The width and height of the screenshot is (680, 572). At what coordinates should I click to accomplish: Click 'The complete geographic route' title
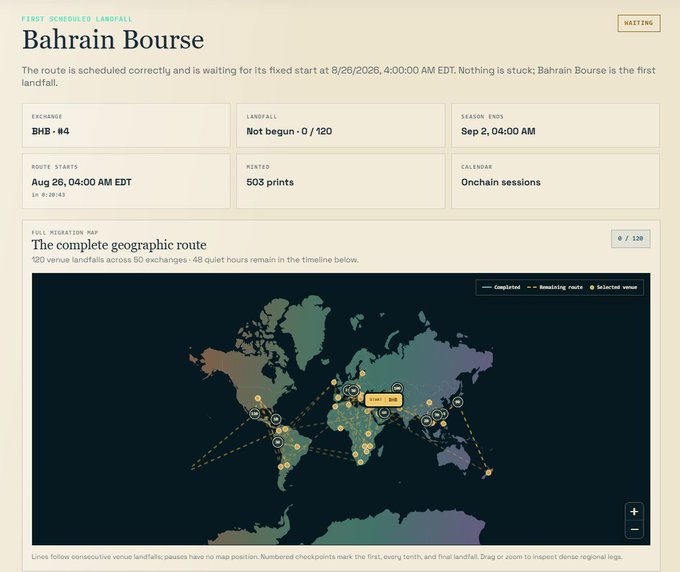pyautogui.click(x=119, y=245)
